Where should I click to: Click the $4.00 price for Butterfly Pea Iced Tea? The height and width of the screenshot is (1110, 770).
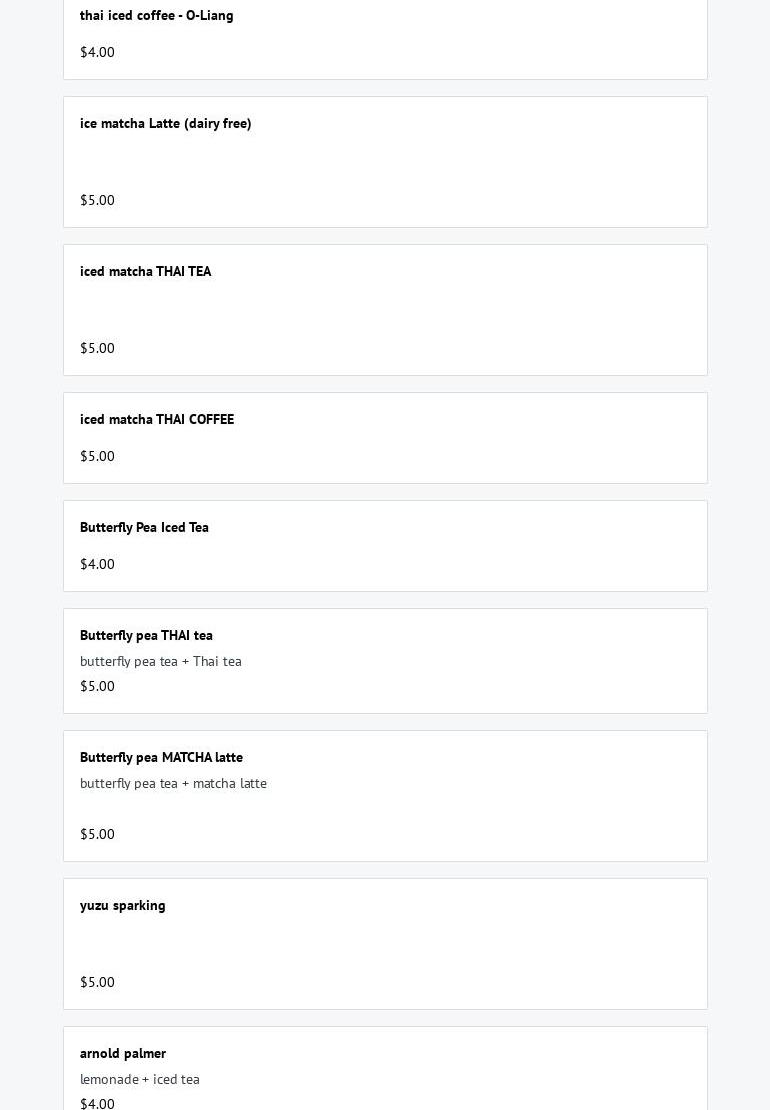(97, 563)
